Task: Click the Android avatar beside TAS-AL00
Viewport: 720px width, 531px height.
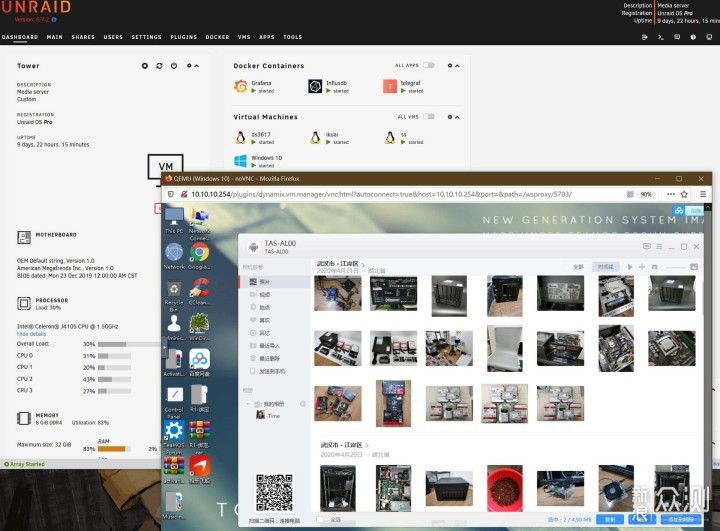Action: (x=253, y=247)
